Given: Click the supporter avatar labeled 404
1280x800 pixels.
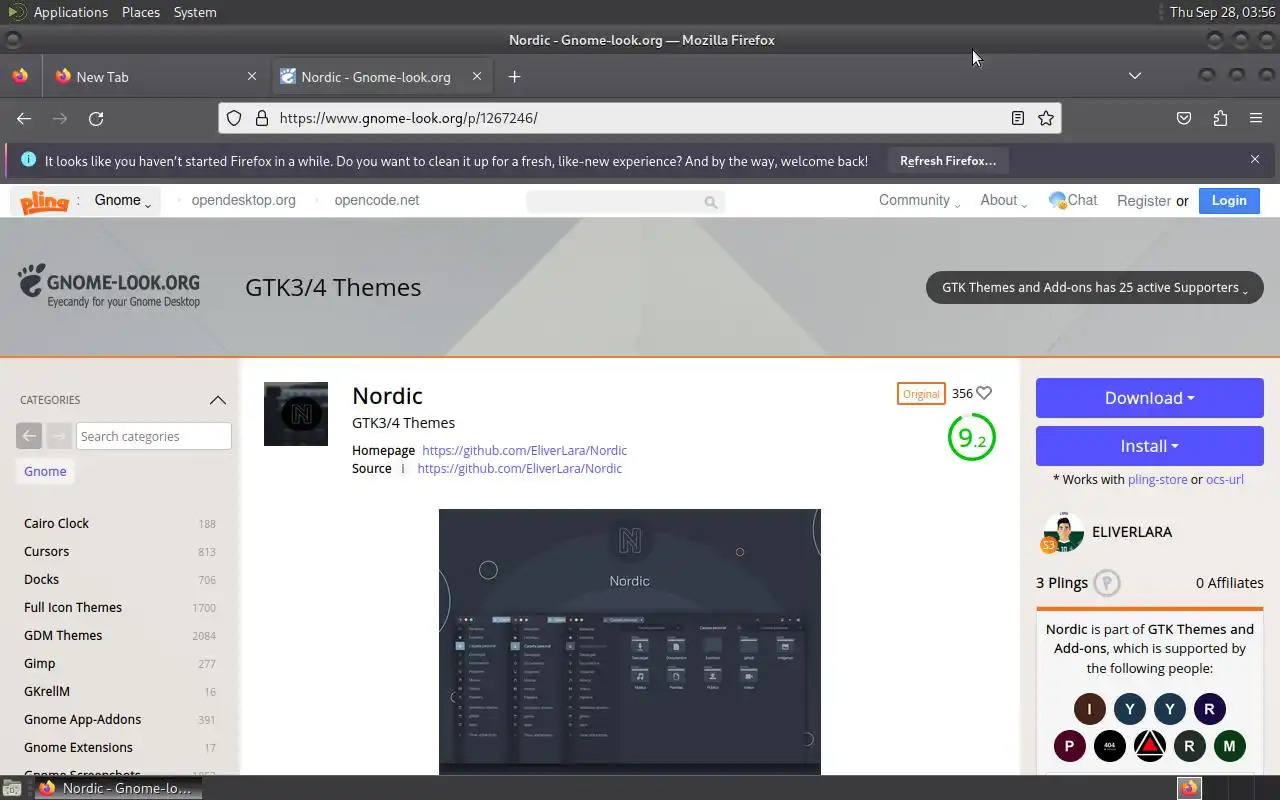Looking at the screenshot, I should [1110, 745].
